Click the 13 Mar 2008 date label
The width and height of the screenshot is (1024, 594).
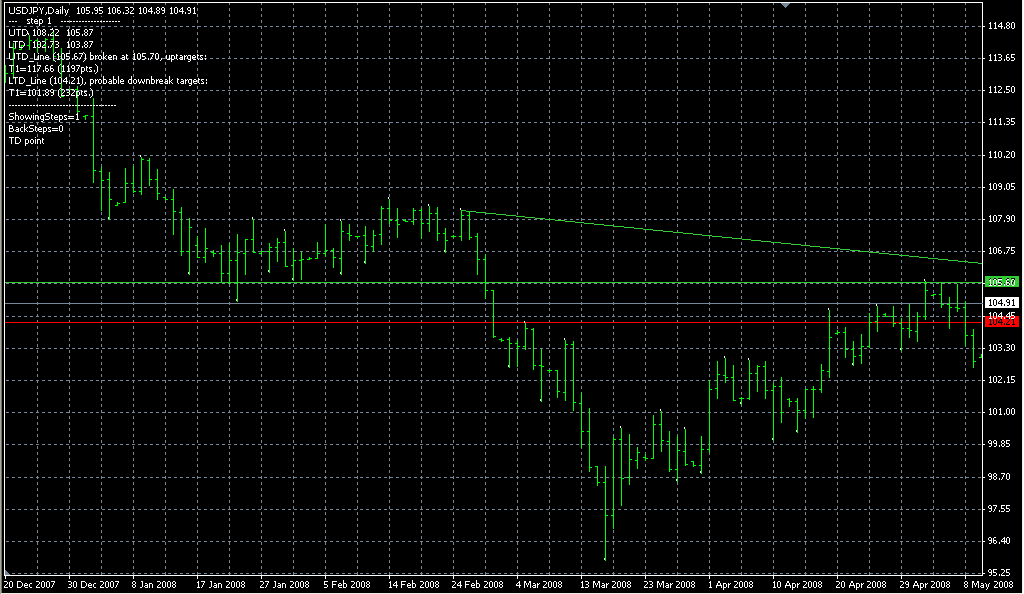[x=607, y=584]
